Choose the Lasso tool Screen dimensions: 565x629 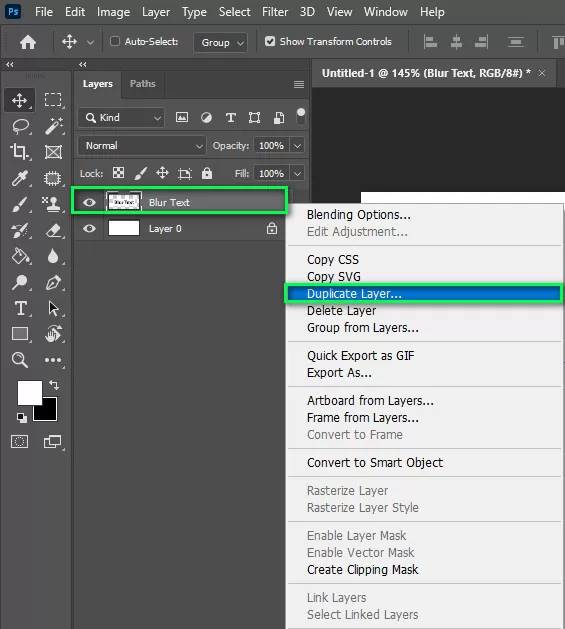[20, 126]
